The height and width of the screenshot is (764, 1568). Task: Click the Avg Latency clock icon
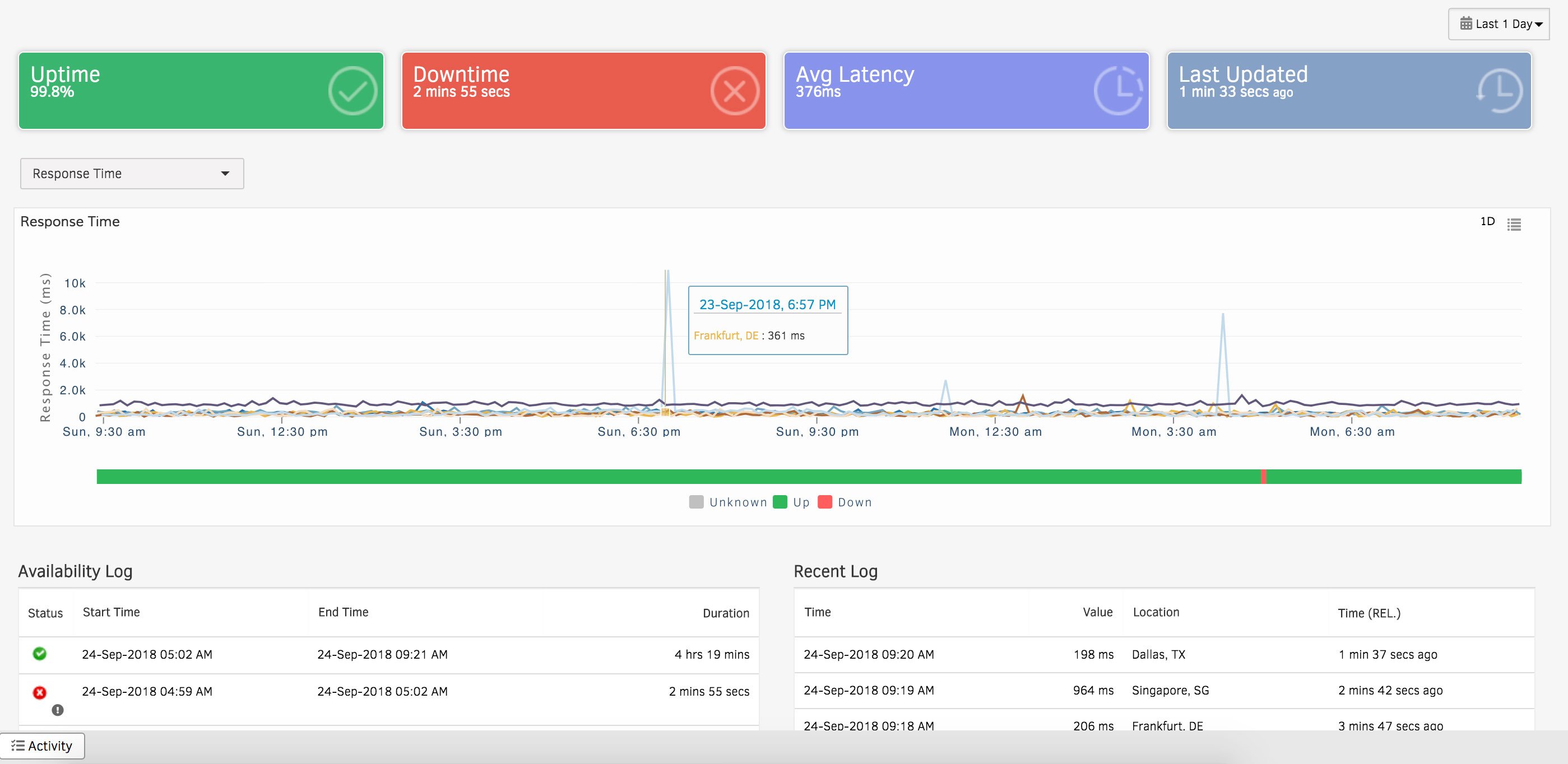tap(1119, 90)
